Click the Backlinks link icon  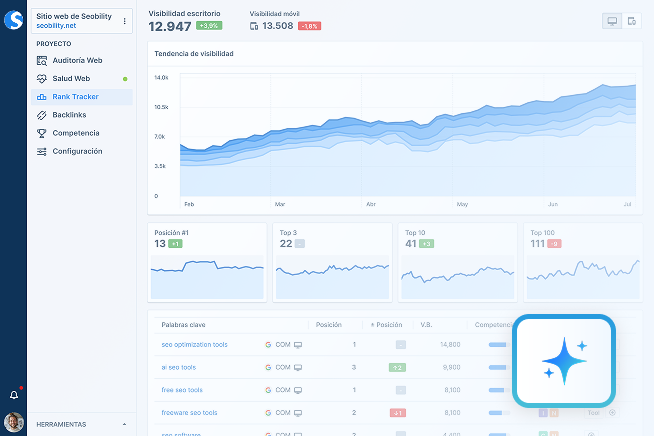(42, 115)
